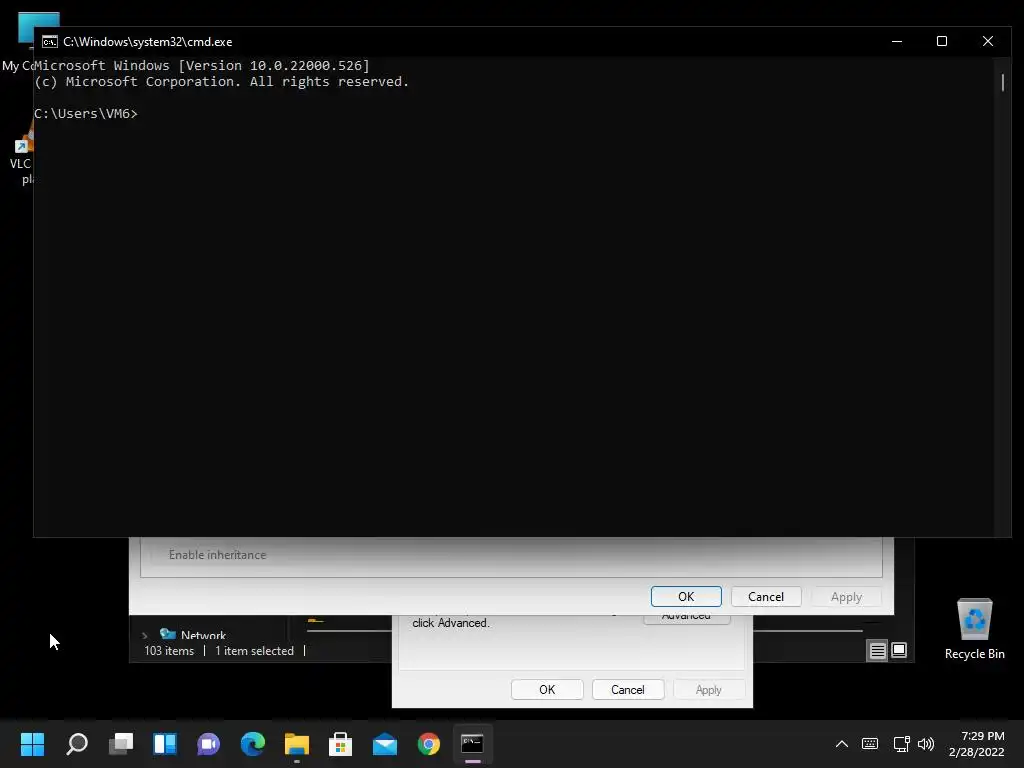Switch to File Explorer in the taskbar
This screenshot has height=768, width=1024.
coord(297,744)
